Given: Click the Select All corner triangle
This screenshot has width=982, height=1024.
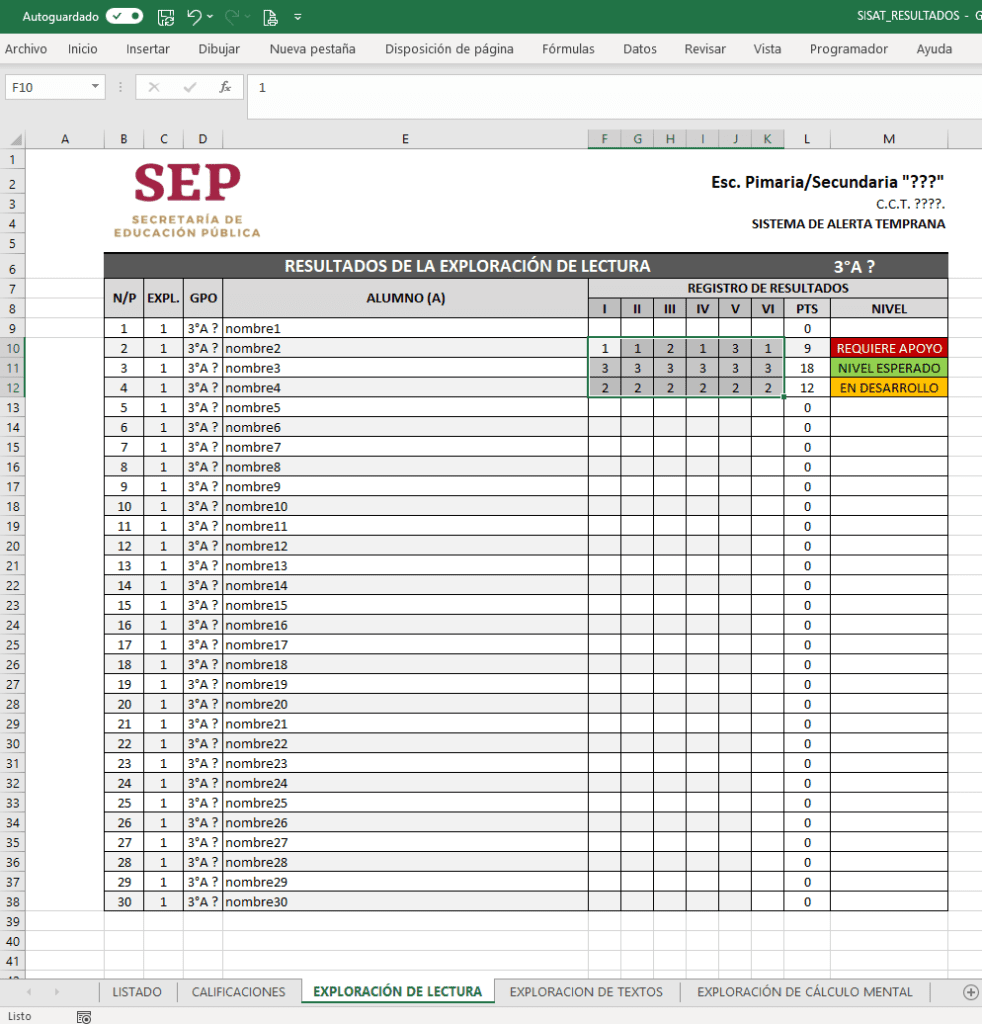Looking at the screenshot, I should point(16,139).
